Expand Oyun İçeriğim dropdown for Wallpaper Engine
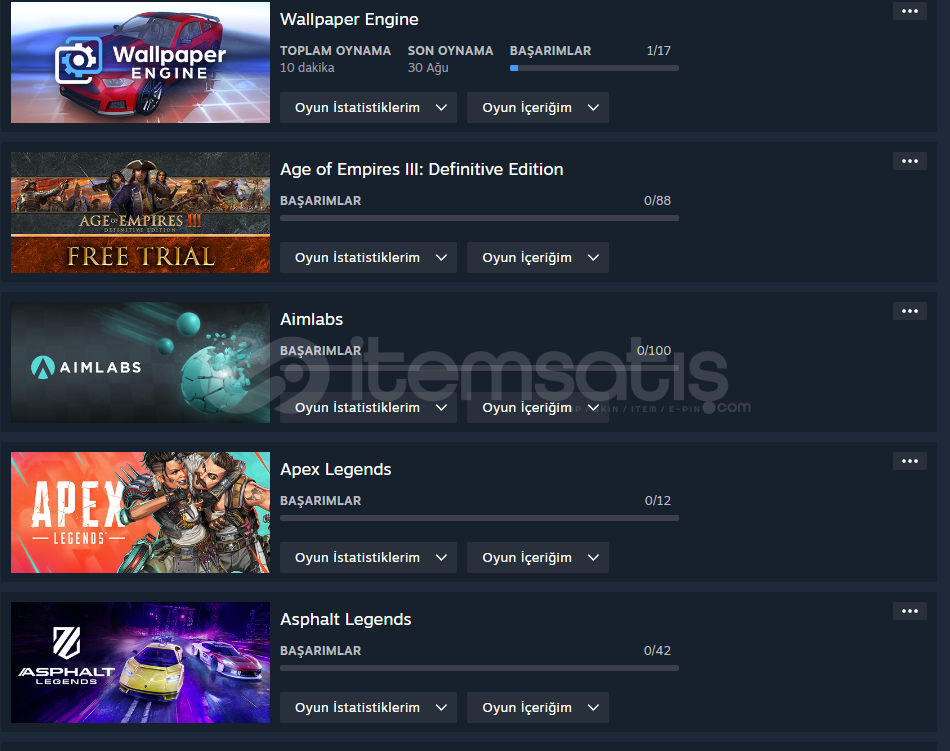 (x=537, y=107)
